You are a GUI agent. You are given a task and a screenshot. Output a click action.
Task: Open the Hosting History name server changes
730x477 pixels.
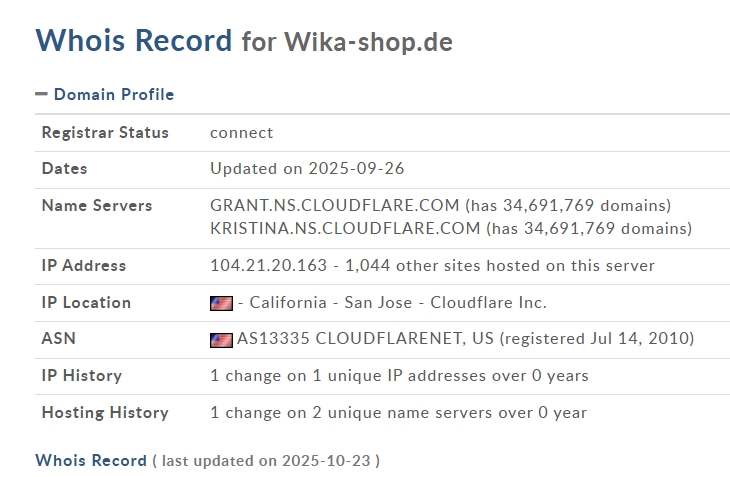click(398, 412)
